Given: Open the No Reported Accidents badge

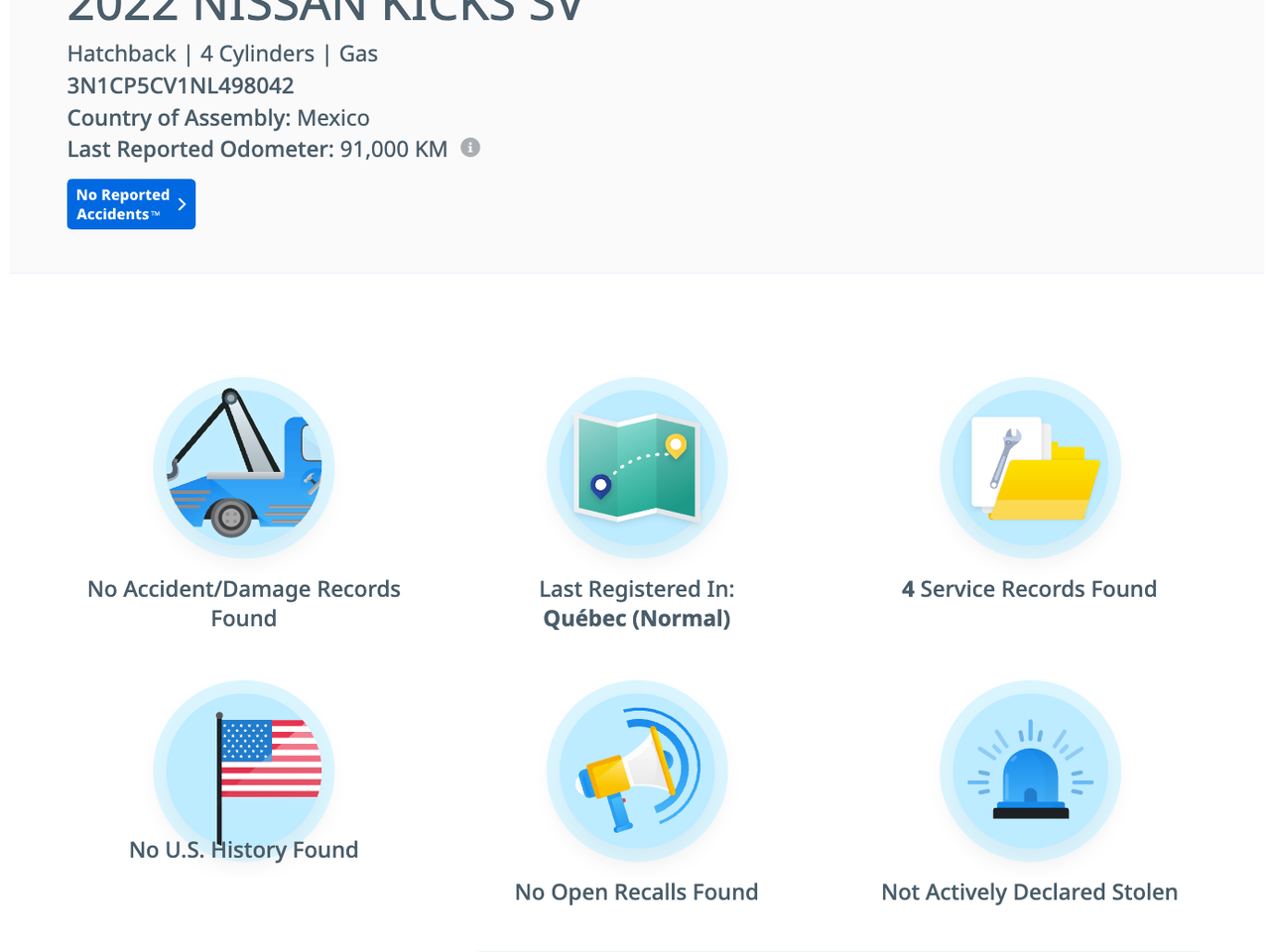Looking at the screenshot, I should pos(131,204).
